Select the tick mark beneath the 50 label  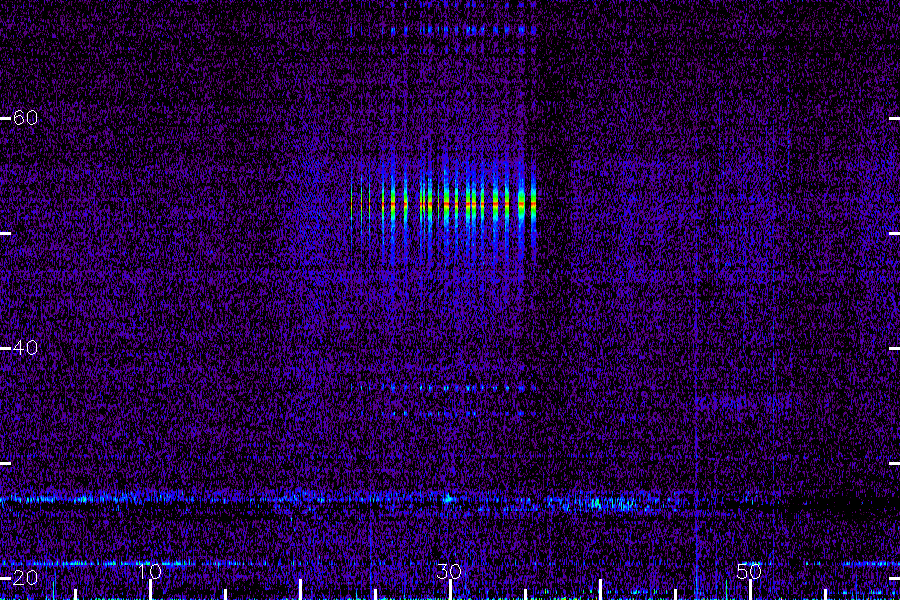point(750,590)
